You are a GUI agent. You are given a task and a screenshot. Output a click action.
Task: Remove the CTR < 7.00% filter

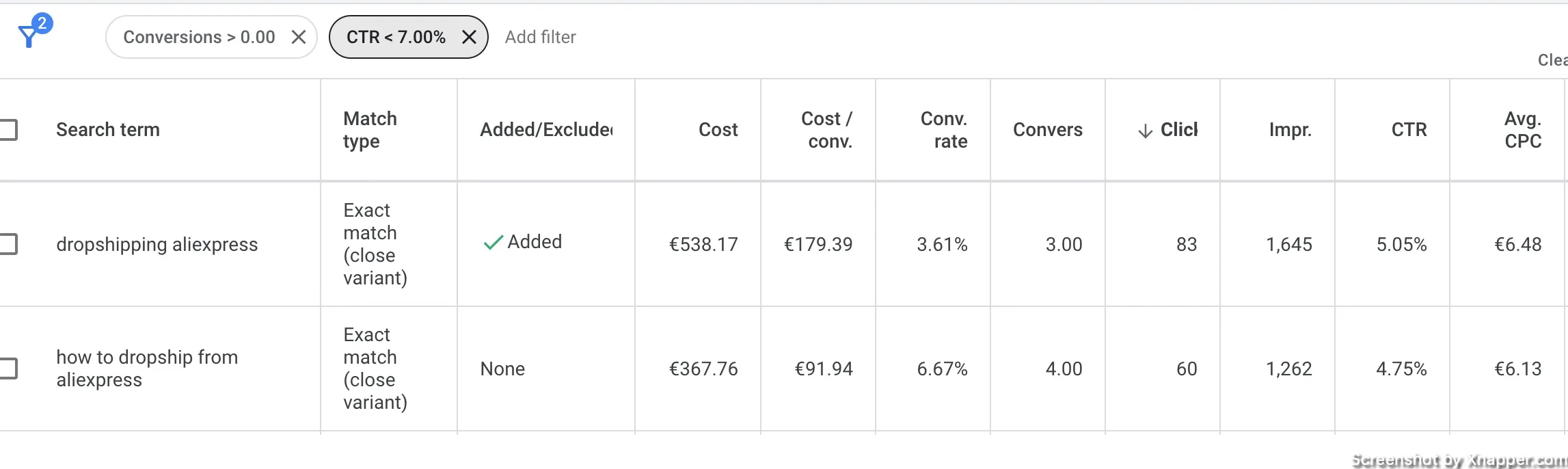pyautogui.click(x=469, y=37)
